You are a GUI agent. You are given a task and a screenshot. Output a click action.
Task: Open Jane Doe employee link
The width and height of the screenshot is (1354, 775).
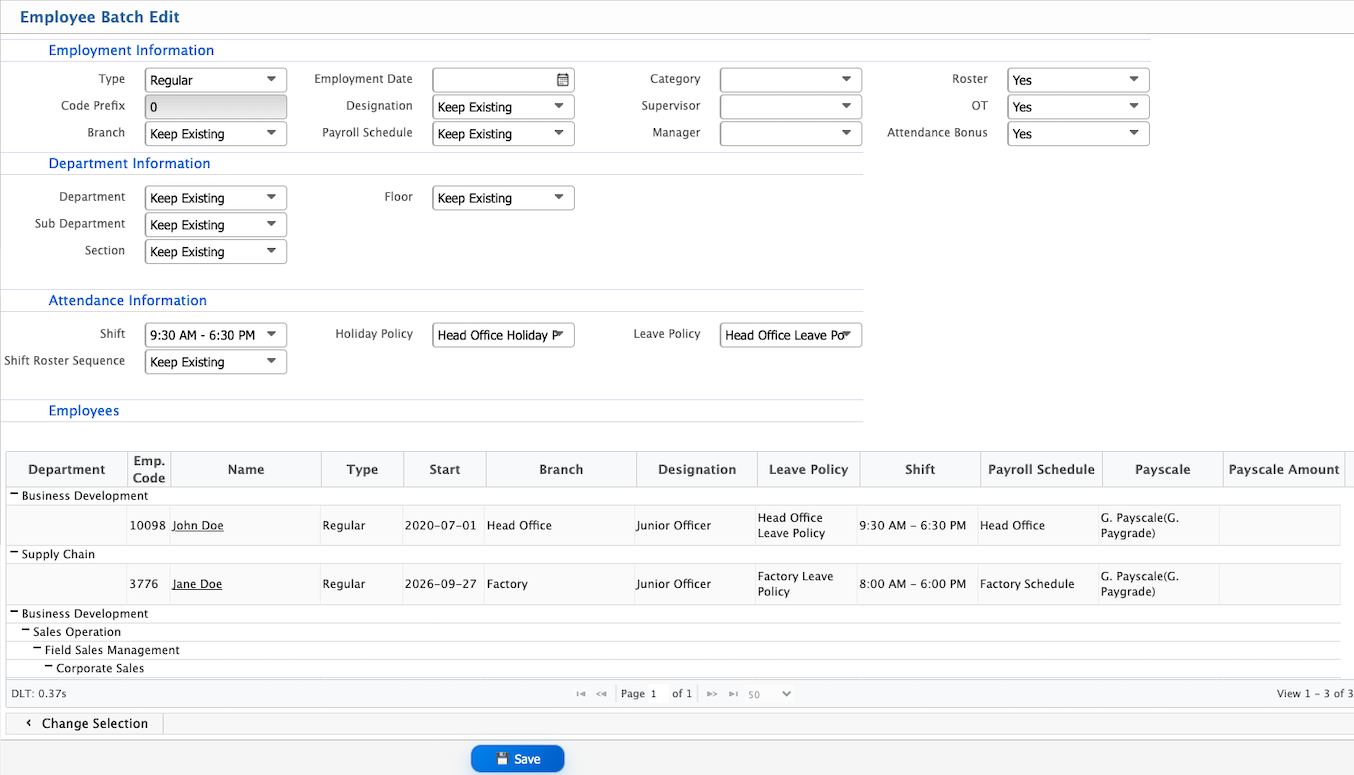click(x=197, y=584)
